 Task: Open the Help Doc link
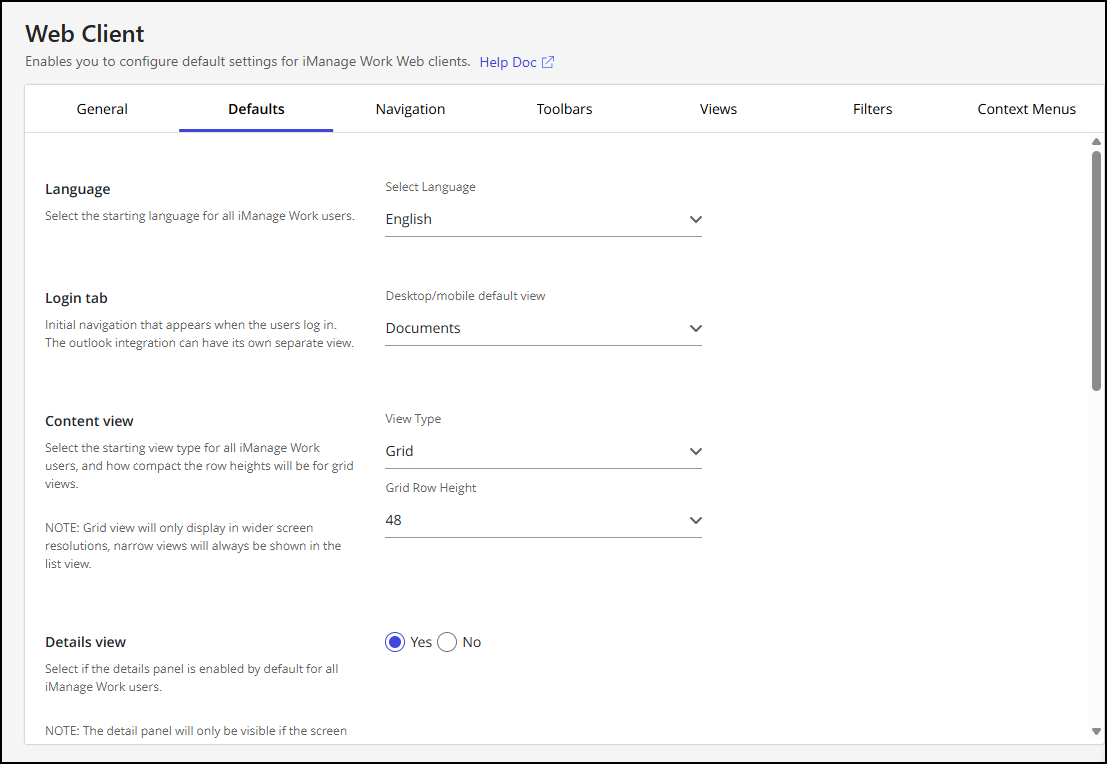click(x=508, y=62)
